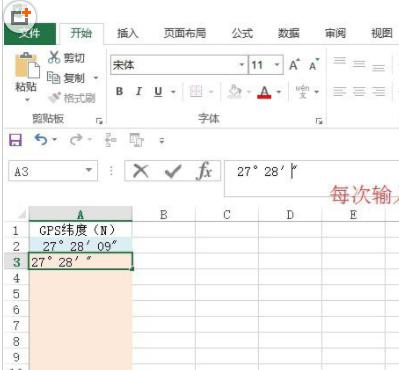Open Insert Function fx icon
399x370 pixels.
click(204, 171)
